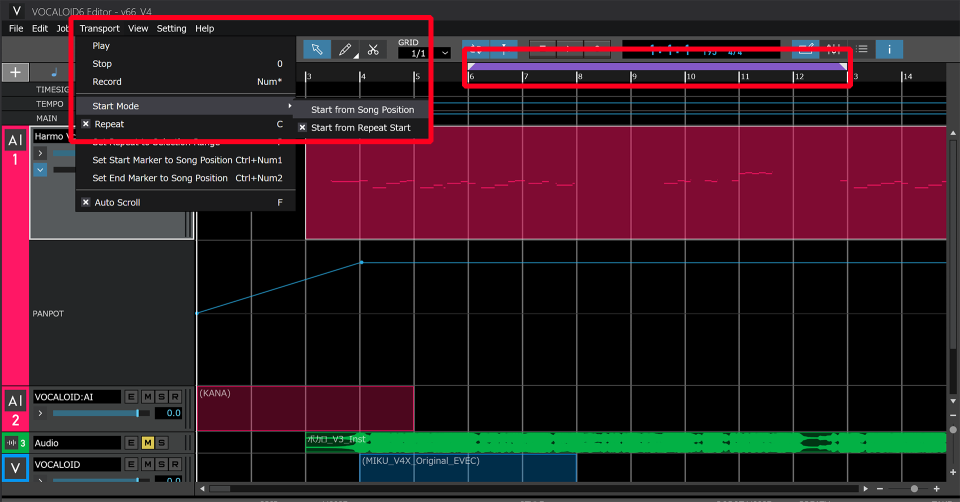Screen dimensions: 960x502
Task: Click the horizontal scrollbar right arrow
Action: click(865, 489)
